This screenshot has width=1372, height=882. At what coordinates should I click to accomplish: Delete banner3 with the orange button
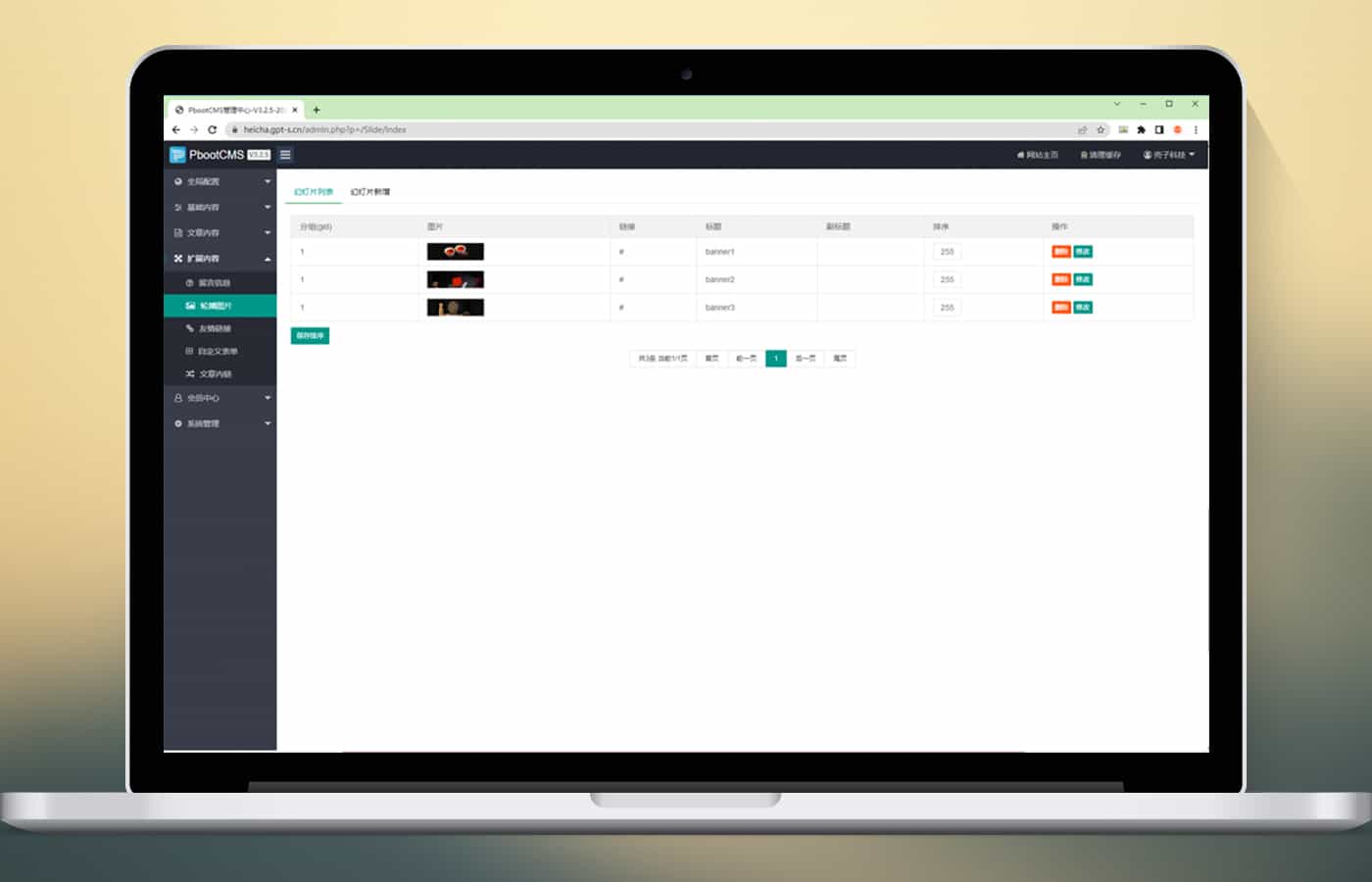(1061, 308)
